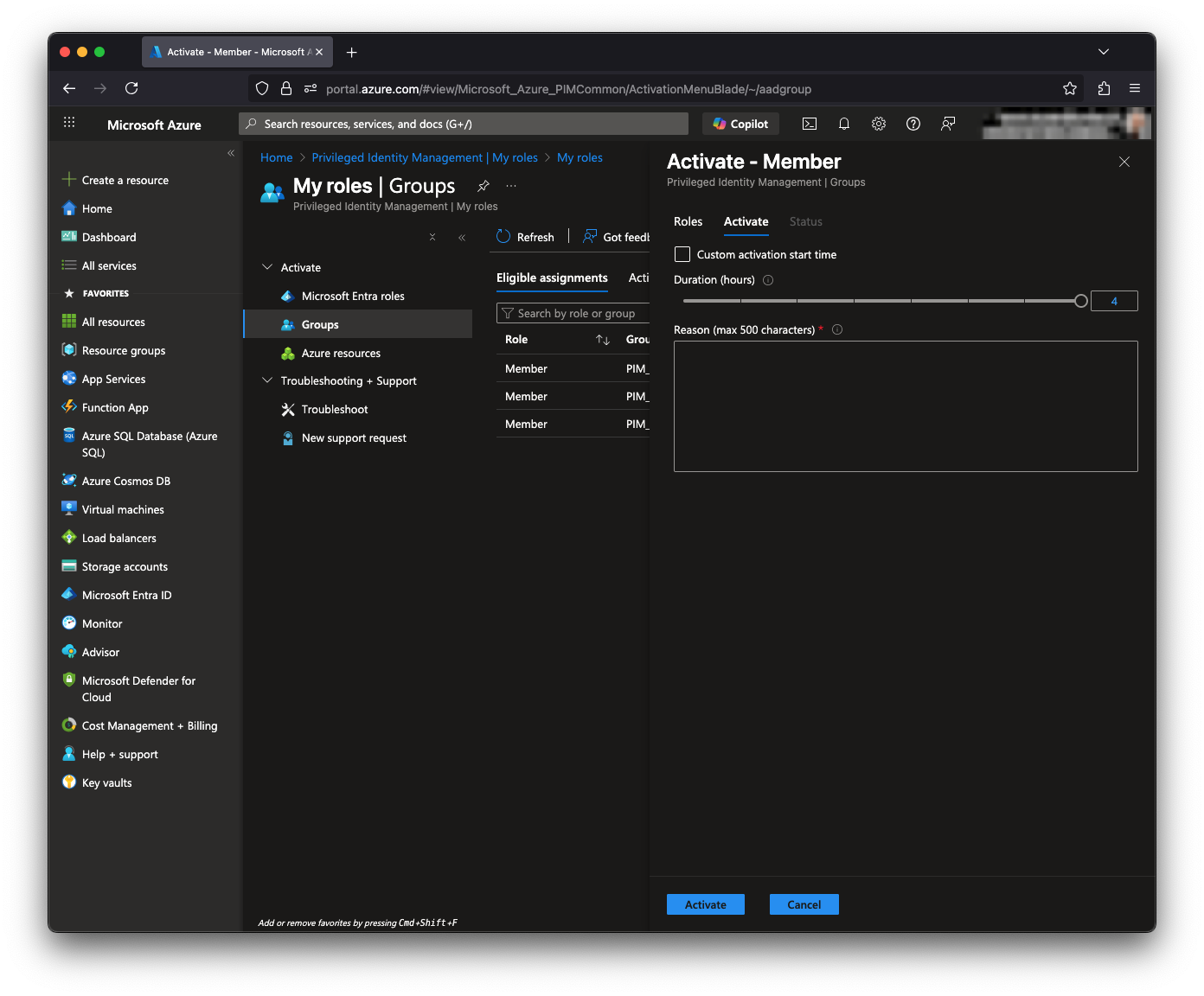Viewport: 1204px width, 996px height.
Task: Enable Custom activation start time checkbox
Action: [x=682, y=254]
